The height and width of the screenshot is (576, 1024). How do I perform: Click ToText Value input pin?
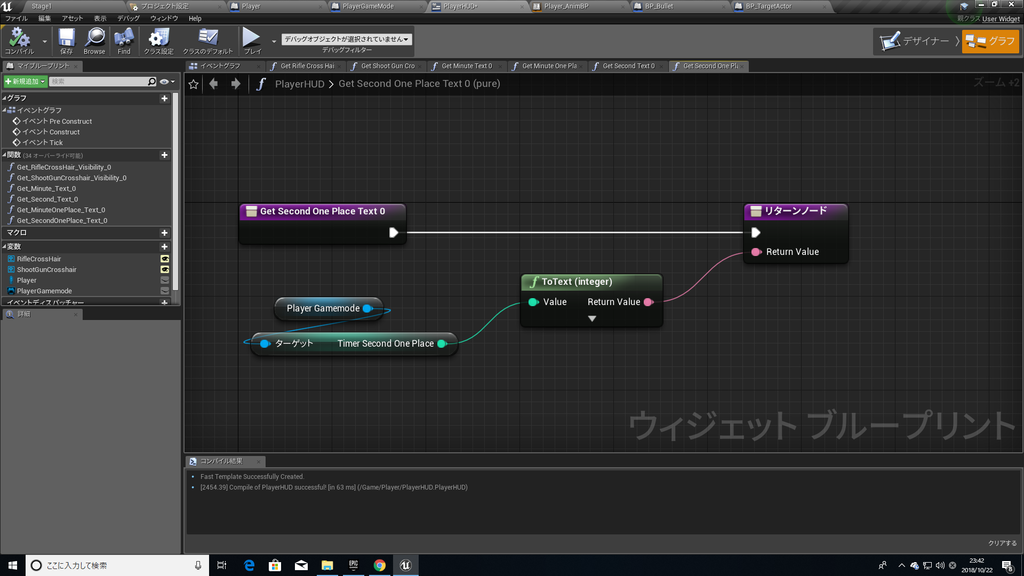pos(534,302)
